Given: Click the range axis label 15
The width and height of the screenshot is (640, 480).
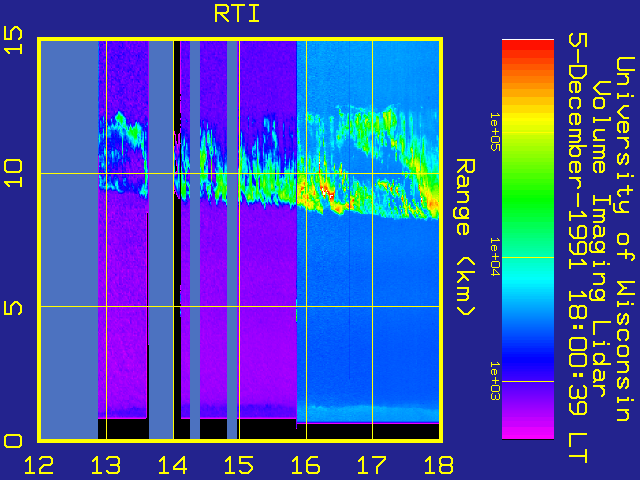Looking at the screenshot, I should pyautogui.click(x=13, y=40).
